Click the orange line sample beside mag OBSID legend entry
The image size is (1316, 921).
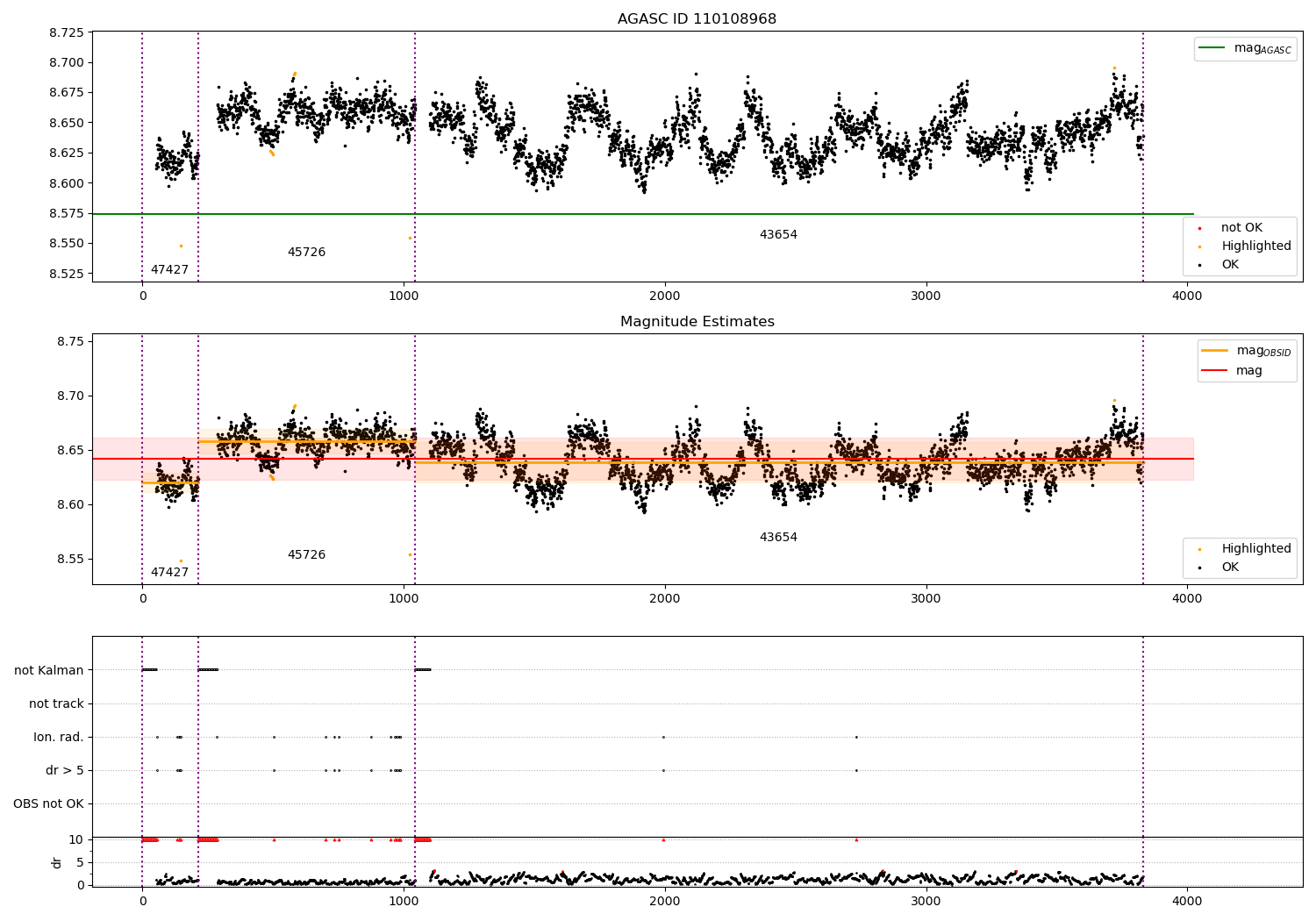pyautogui.click(x=1214, y=351)
